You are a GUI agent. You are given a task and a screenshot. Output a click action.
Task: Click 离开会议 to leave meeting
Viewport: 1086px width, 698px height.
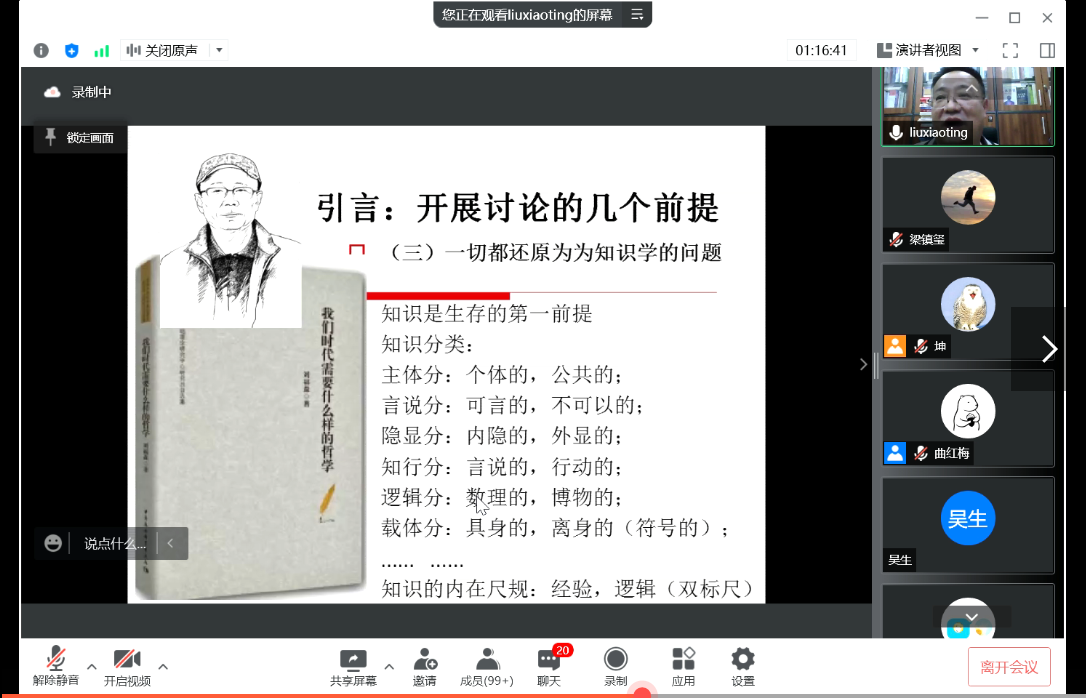1008,667
